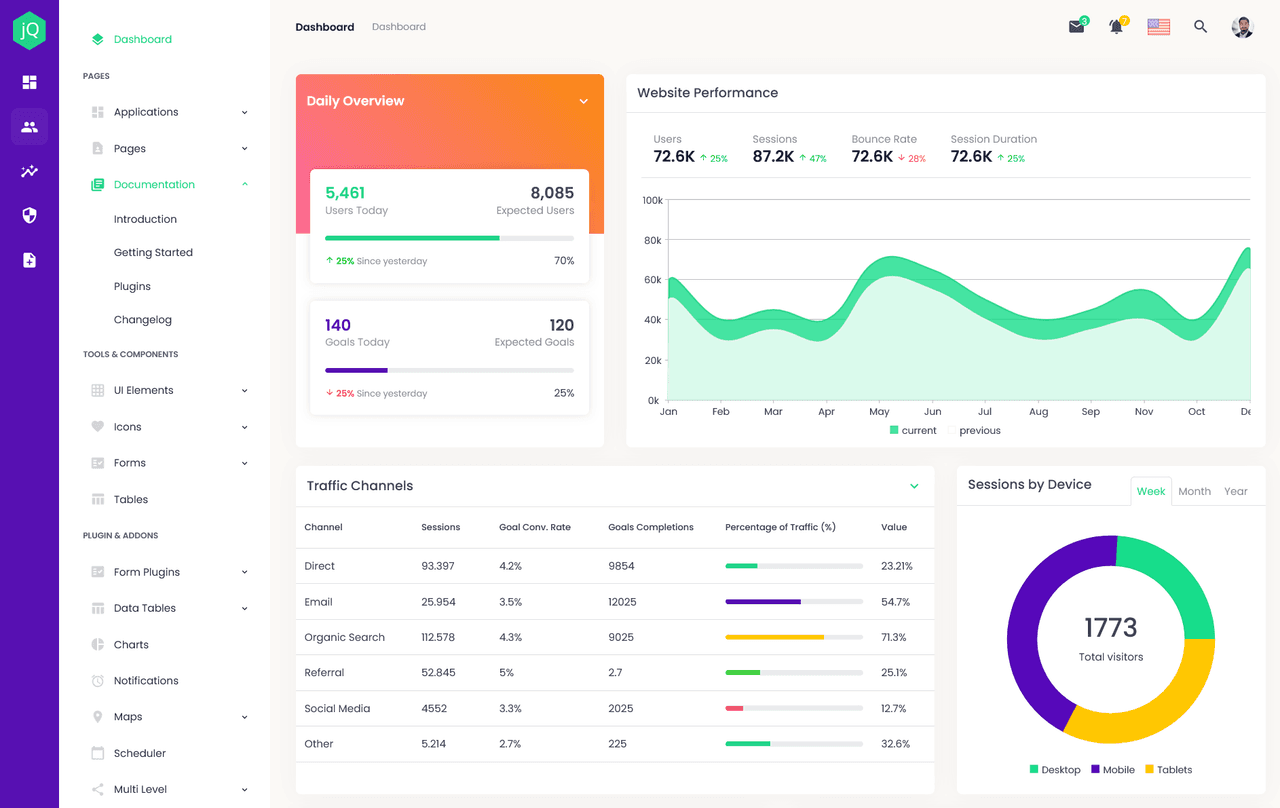Viewport: 1280px width, 808px height.
Task: Switch to the Year tab
Action: [1236, 491]
